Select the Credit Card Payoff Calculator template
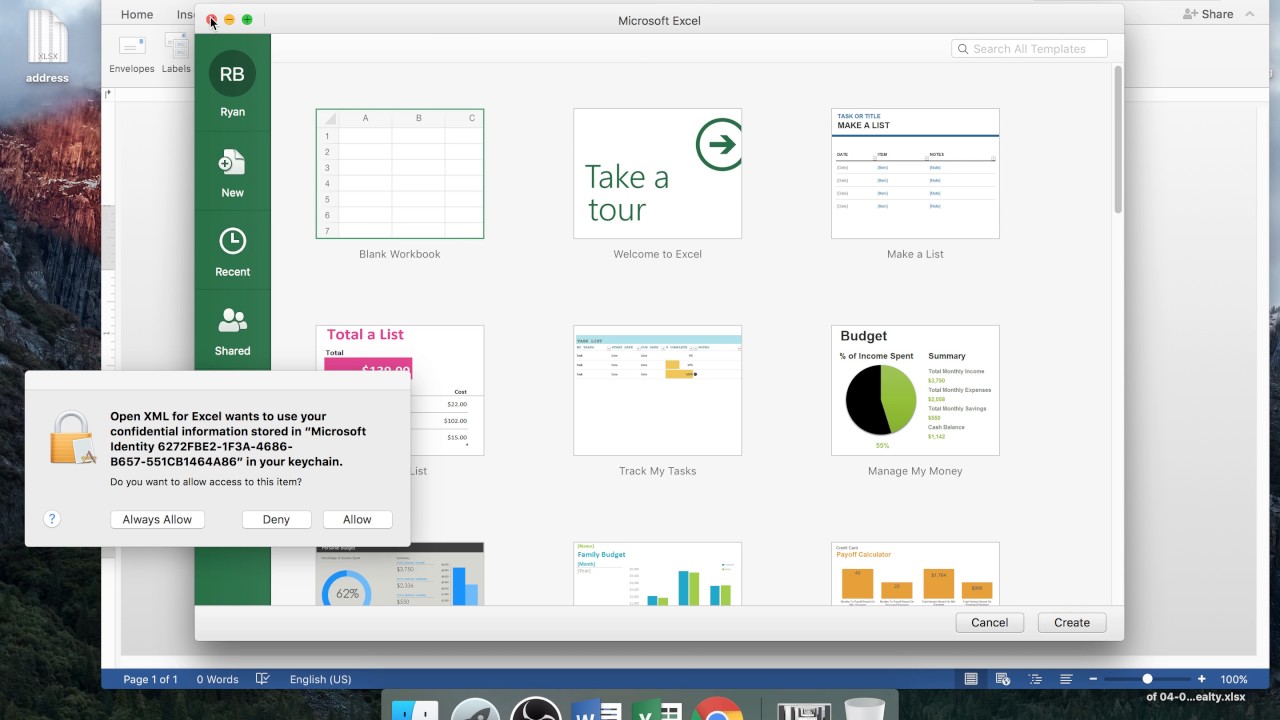1280x720 pixels. pos(915,574)
